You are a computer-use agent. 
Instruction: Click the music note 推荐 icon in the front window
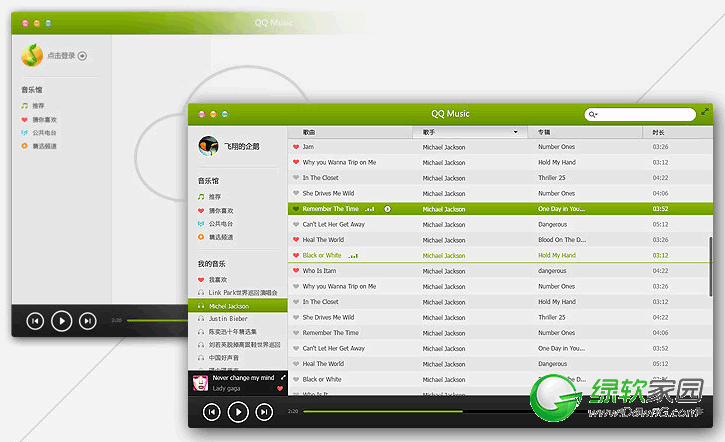tap(201, 196)
